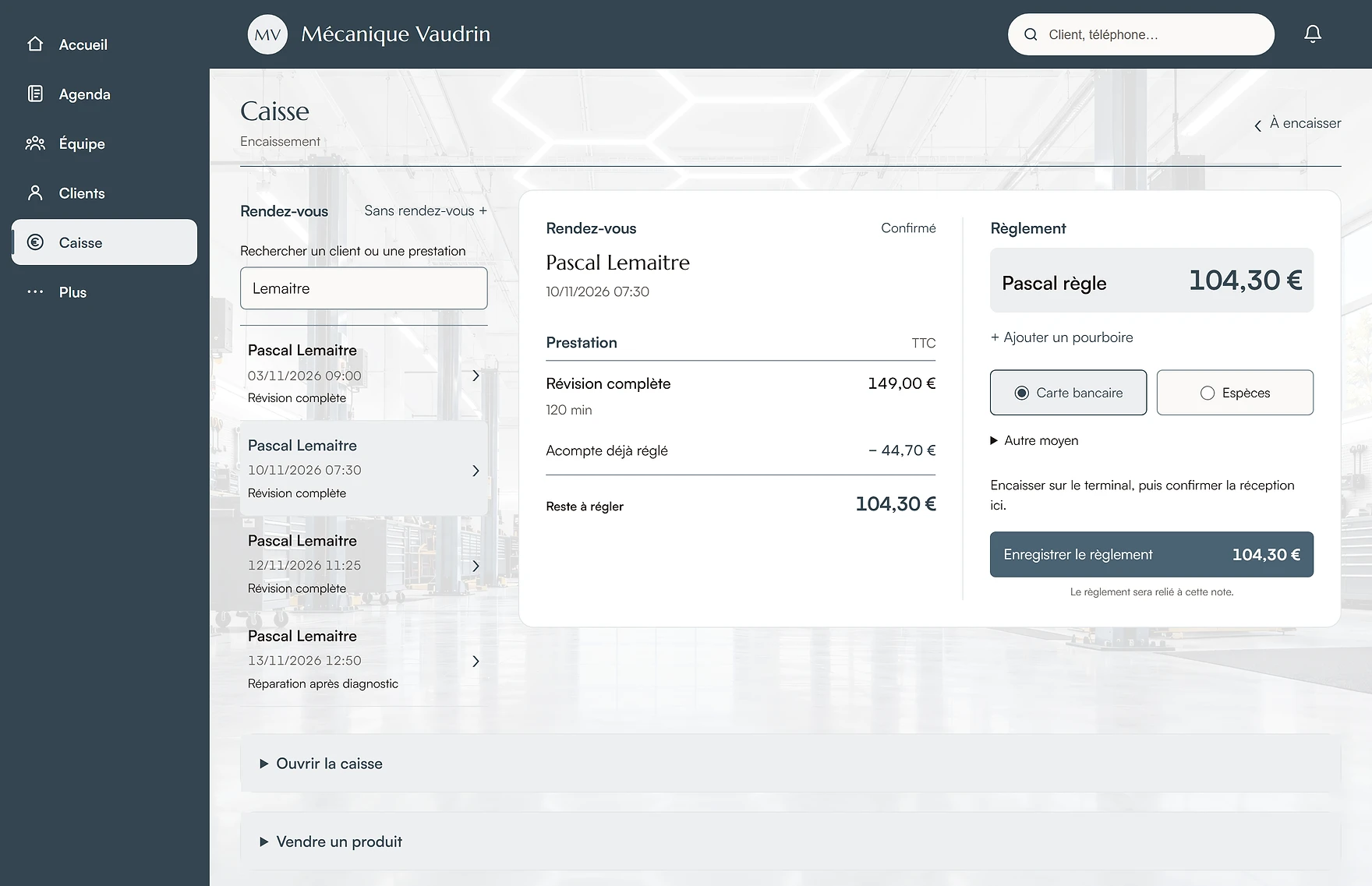The image size is (1372, 886).
Task: Open Agenda in the sidebar
Action: 104,94
